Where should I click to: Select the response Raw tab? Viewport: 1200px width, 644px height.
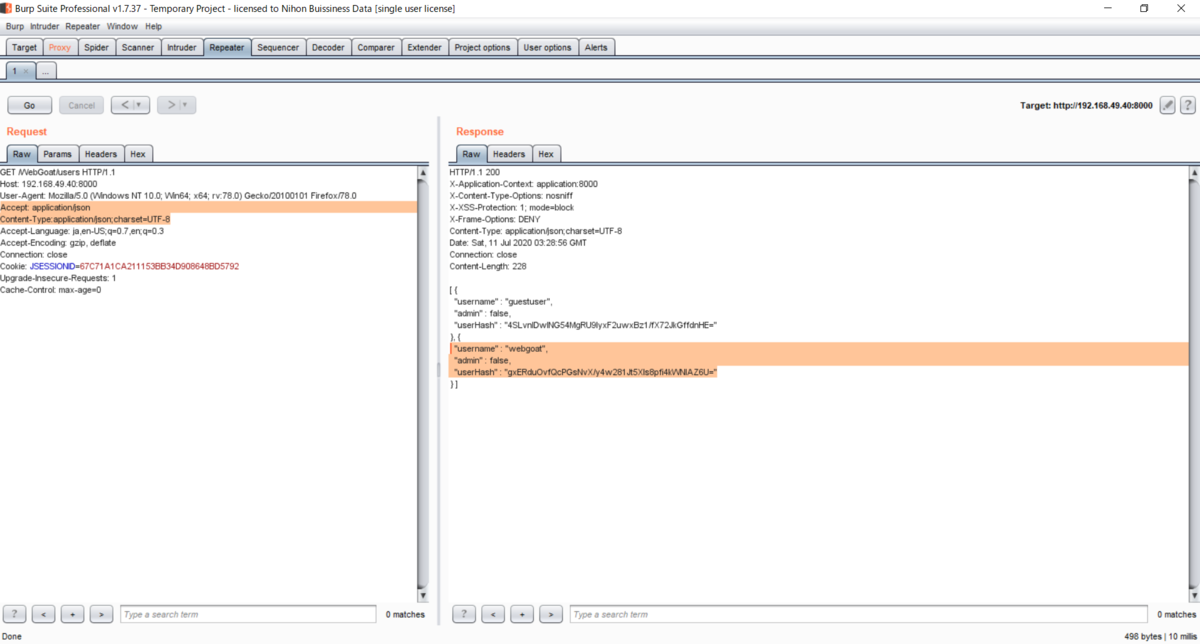(x=472, y=154)
